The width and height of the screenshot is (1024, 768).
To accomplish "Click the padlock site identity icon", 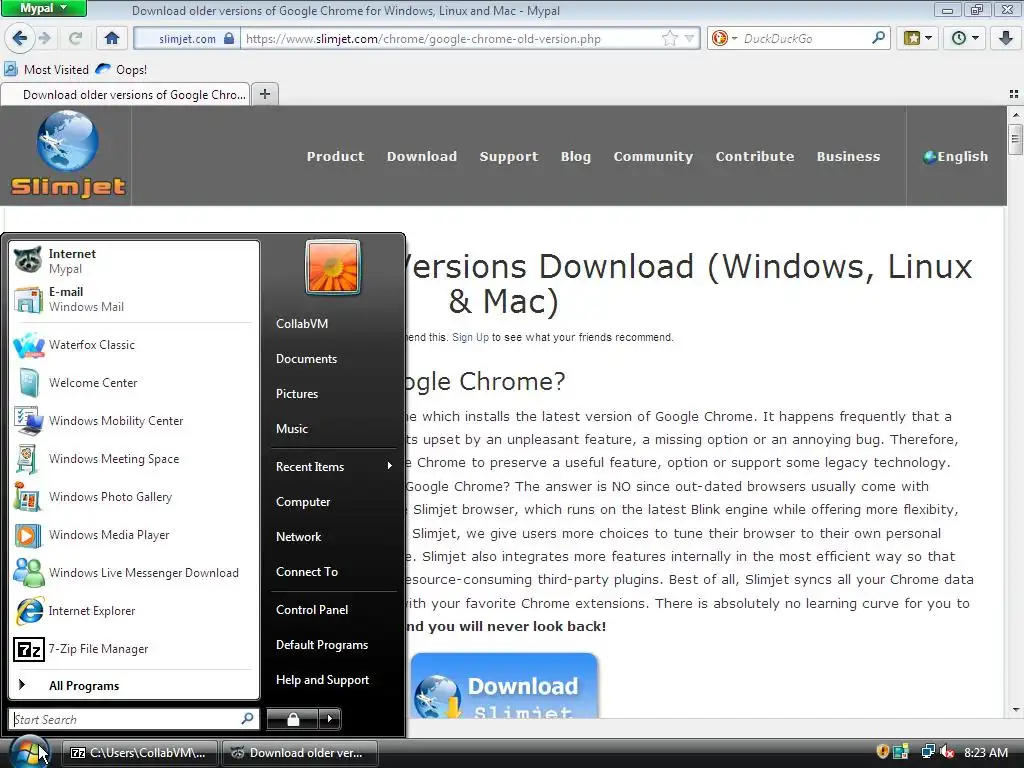I will (229, 39).
